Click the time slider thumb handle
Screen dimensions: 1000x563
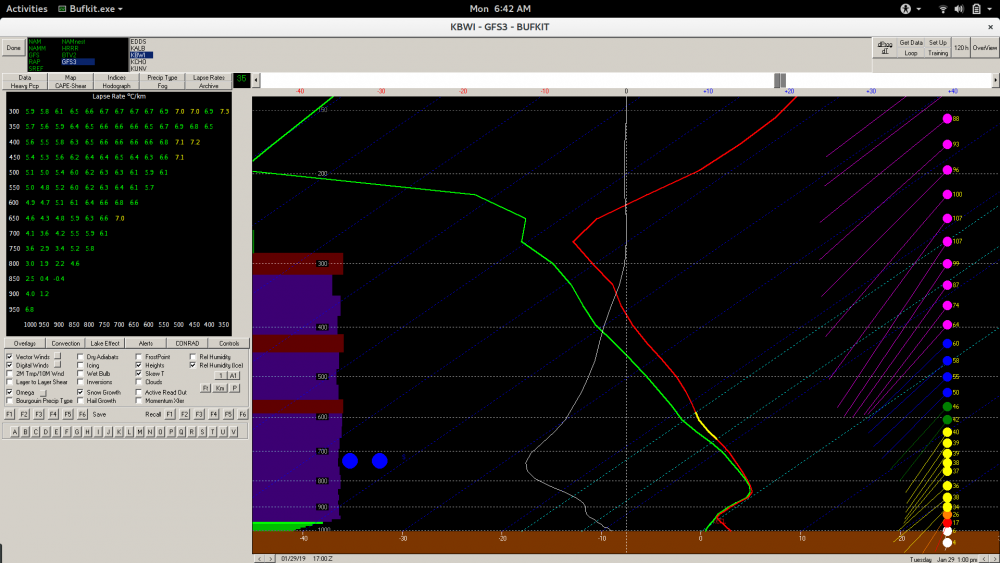780,80
